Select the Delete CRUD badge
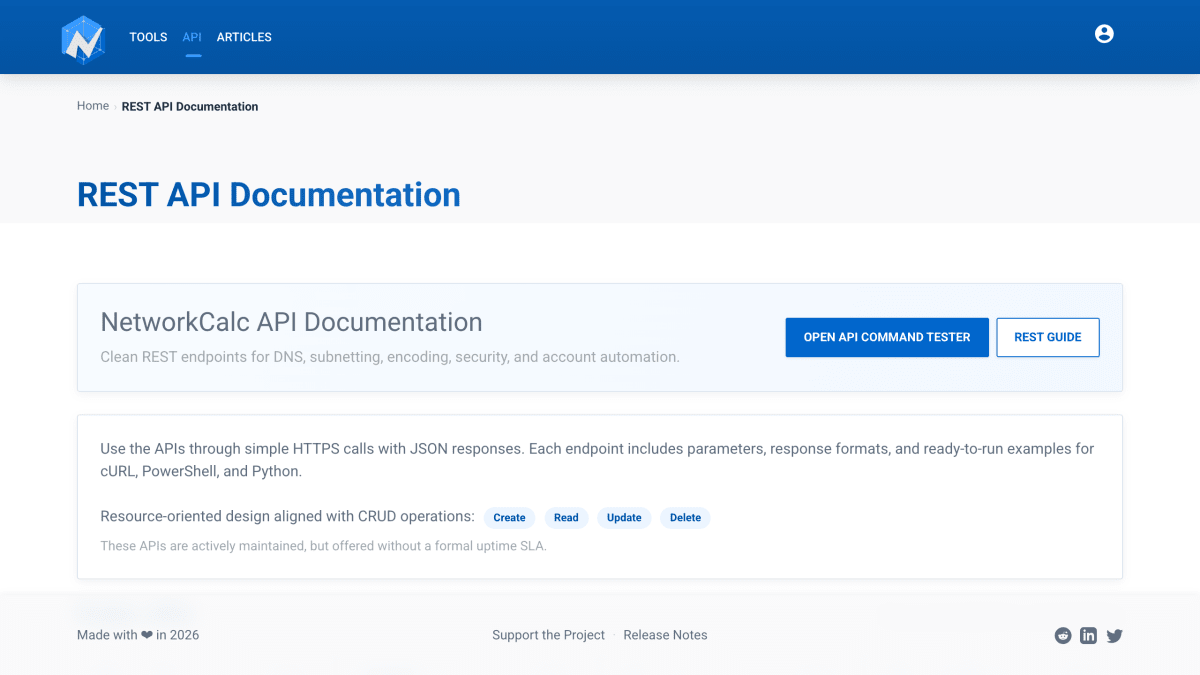This screenshot has width=1200, height=675. pyautogui.click(x=685, y=517)
